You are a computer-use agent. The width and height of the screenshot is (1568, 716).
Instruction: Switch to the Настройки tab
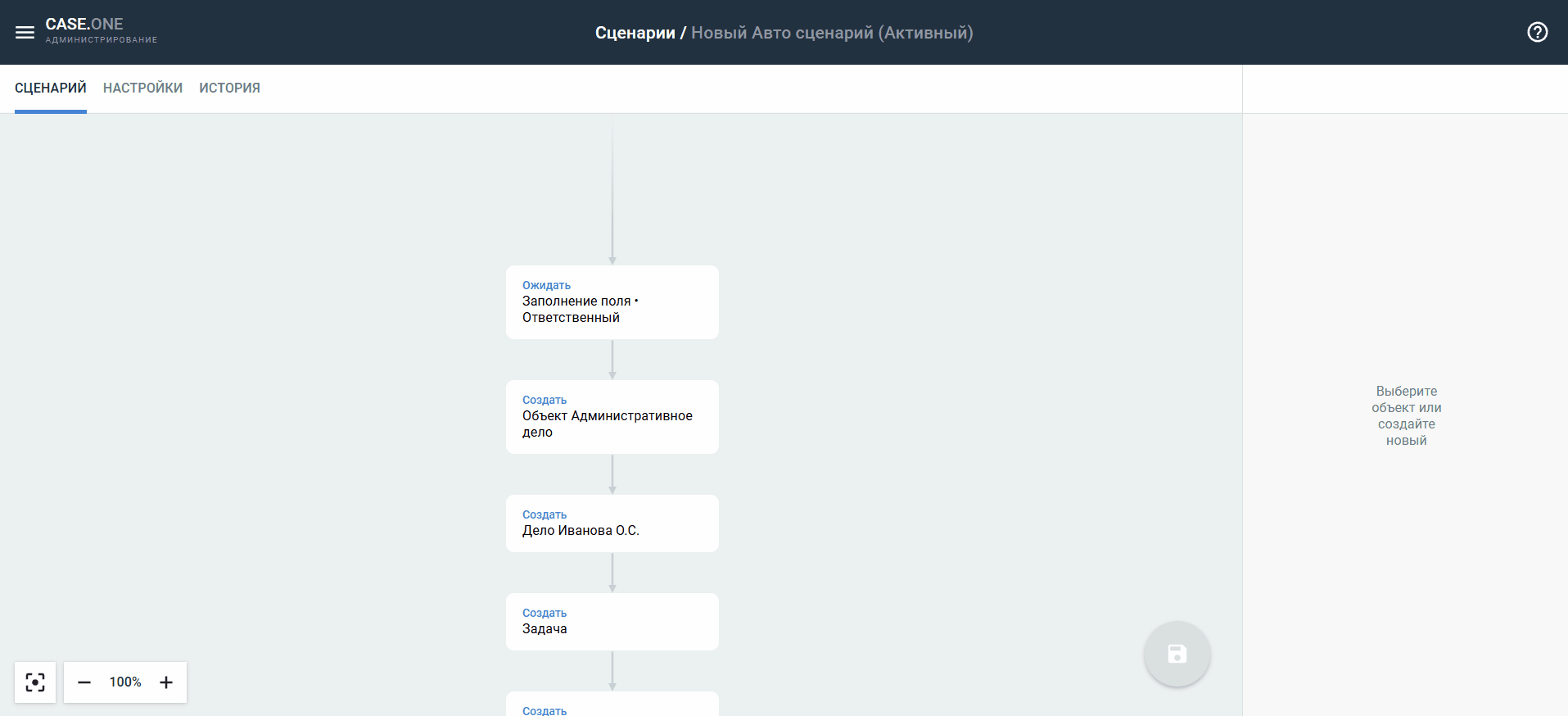[x=142, y=88]
